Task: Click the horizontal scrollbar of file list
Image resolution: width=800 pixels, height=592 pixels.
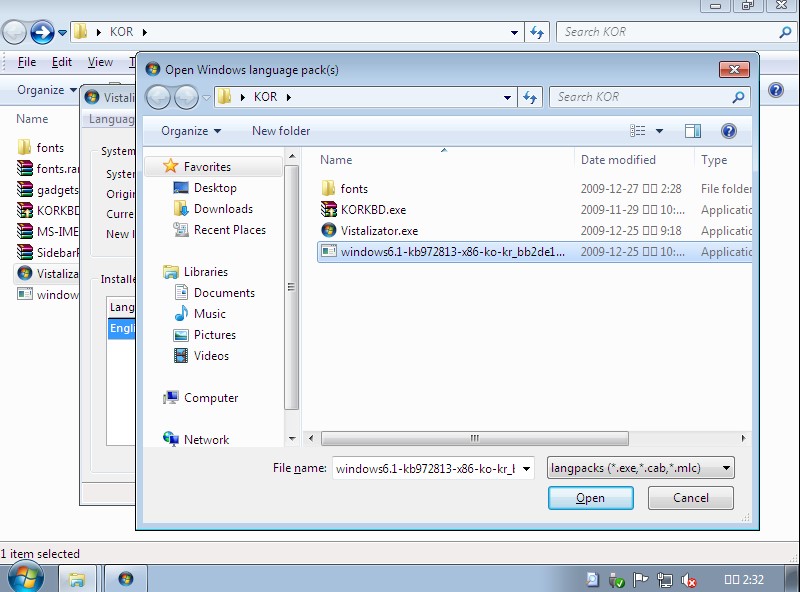Action: tap(474, 438)
